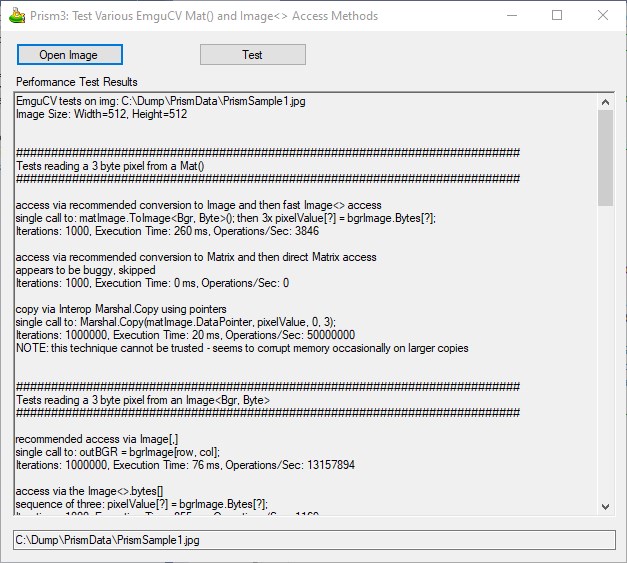Viewport: 627px width, 563px height.
Task: Click "copy via Interop Marshal.Copy using pointers" line
Action: coord(122,309)
